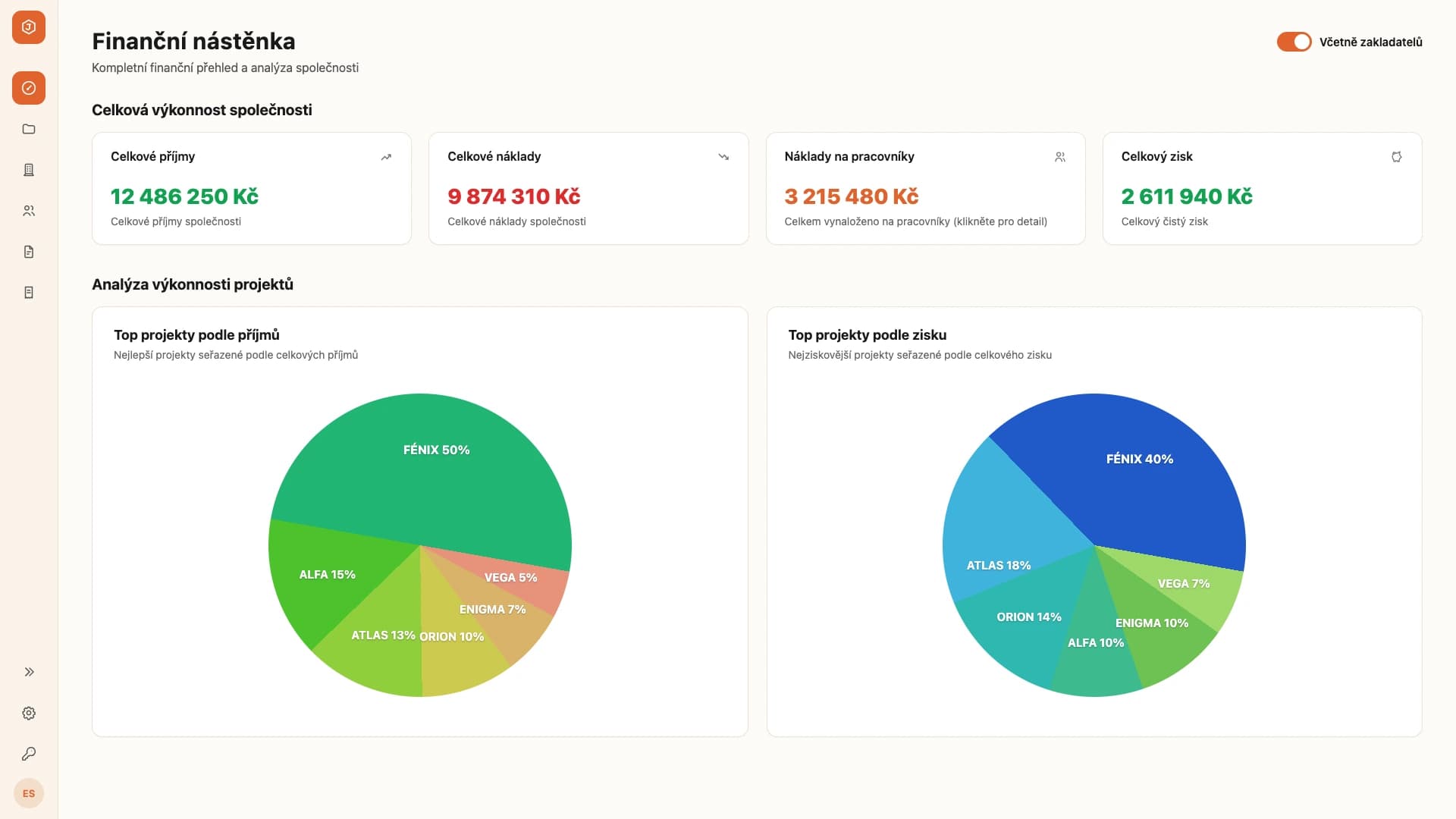Click trending-up icon on Celkové příjmy card

coord(386,157)
